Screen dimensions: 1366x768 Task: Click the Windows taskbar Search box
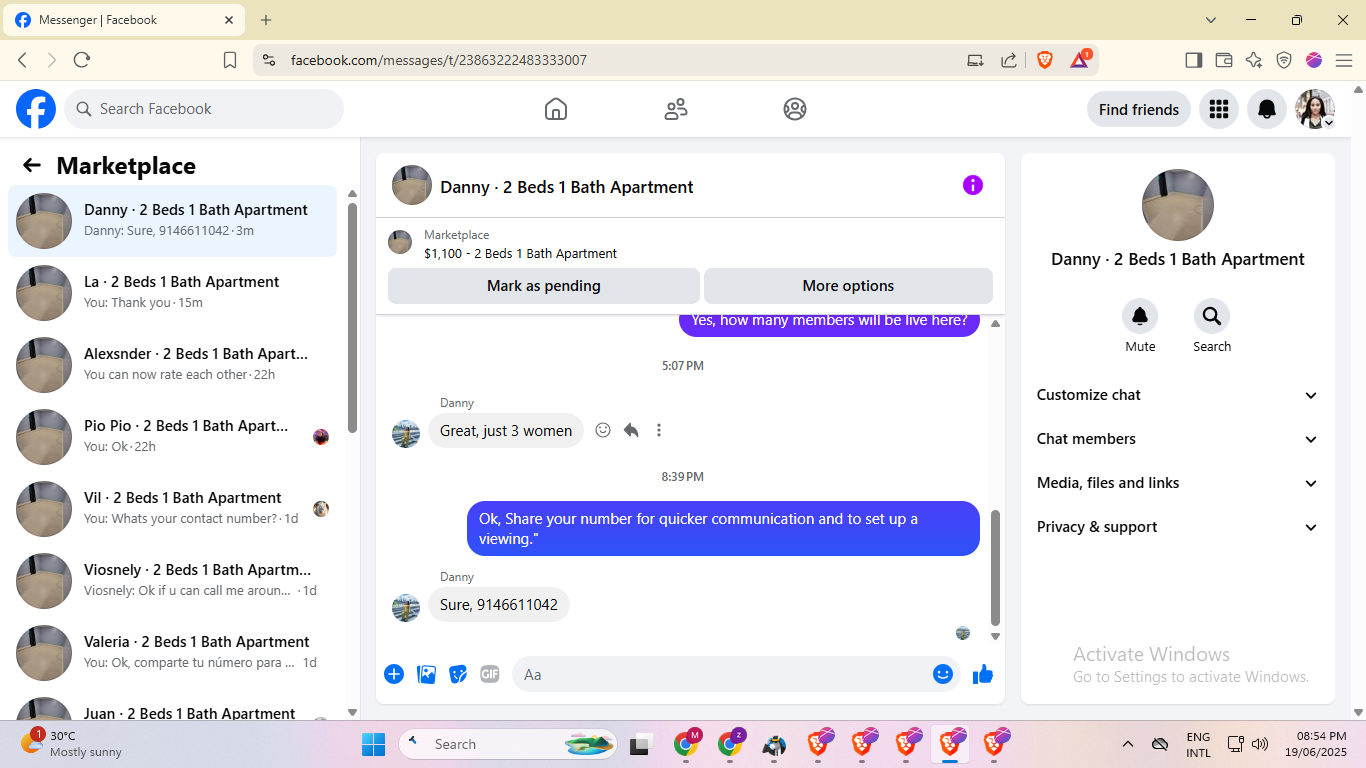pyautogui.click(x=510, y=744)
